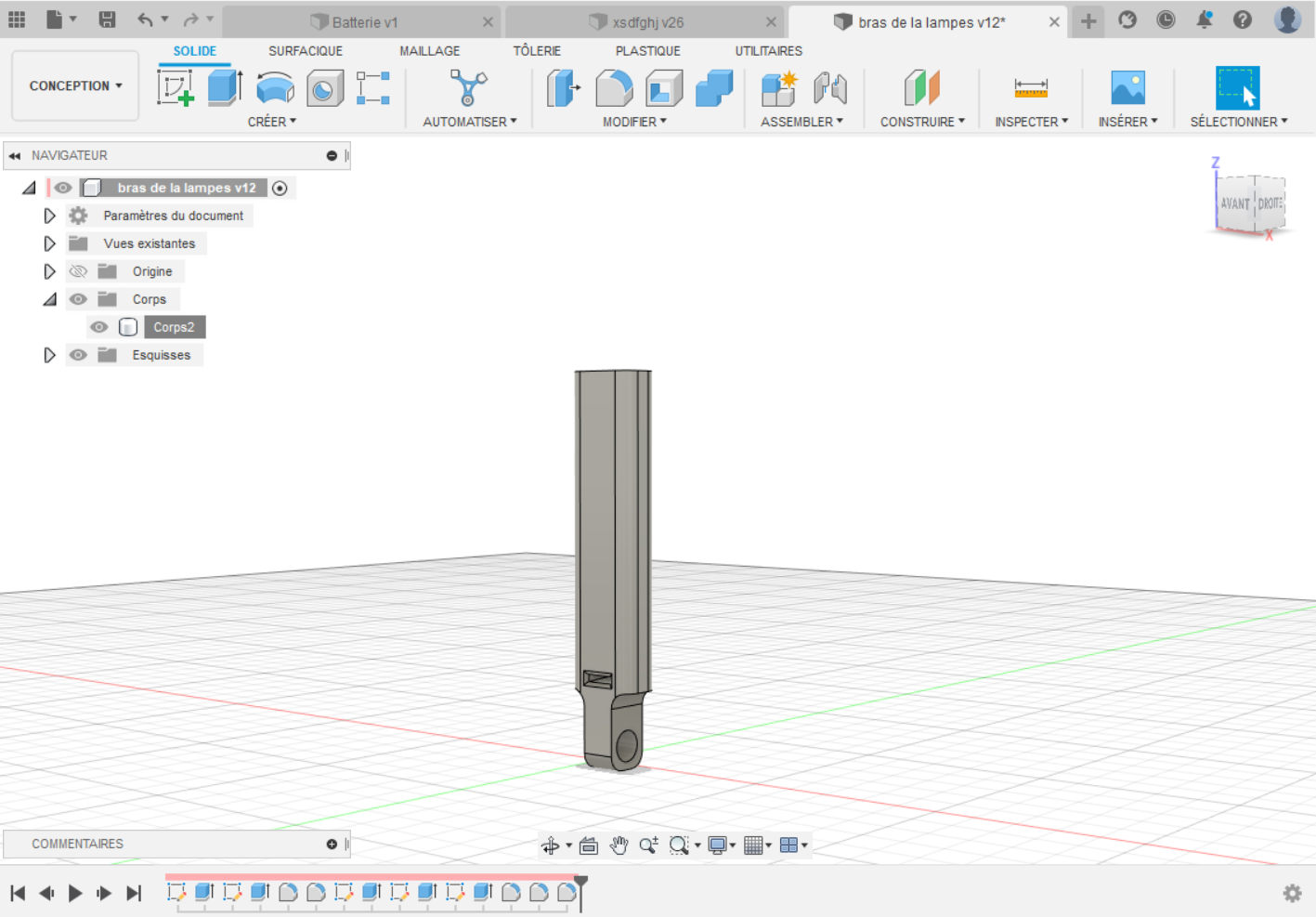Open the CONSTRUIRE dropdown menu
1316x917 pixels.
pos(922,122)
